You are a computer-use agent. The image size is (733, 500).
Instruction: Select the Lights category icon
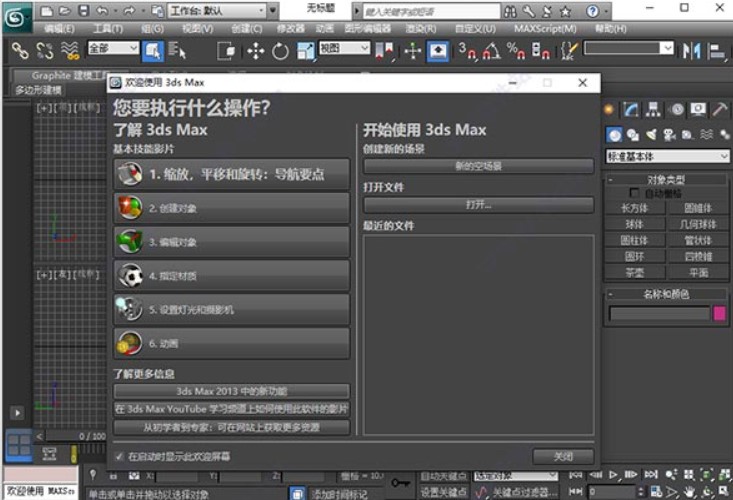point(651,135)
